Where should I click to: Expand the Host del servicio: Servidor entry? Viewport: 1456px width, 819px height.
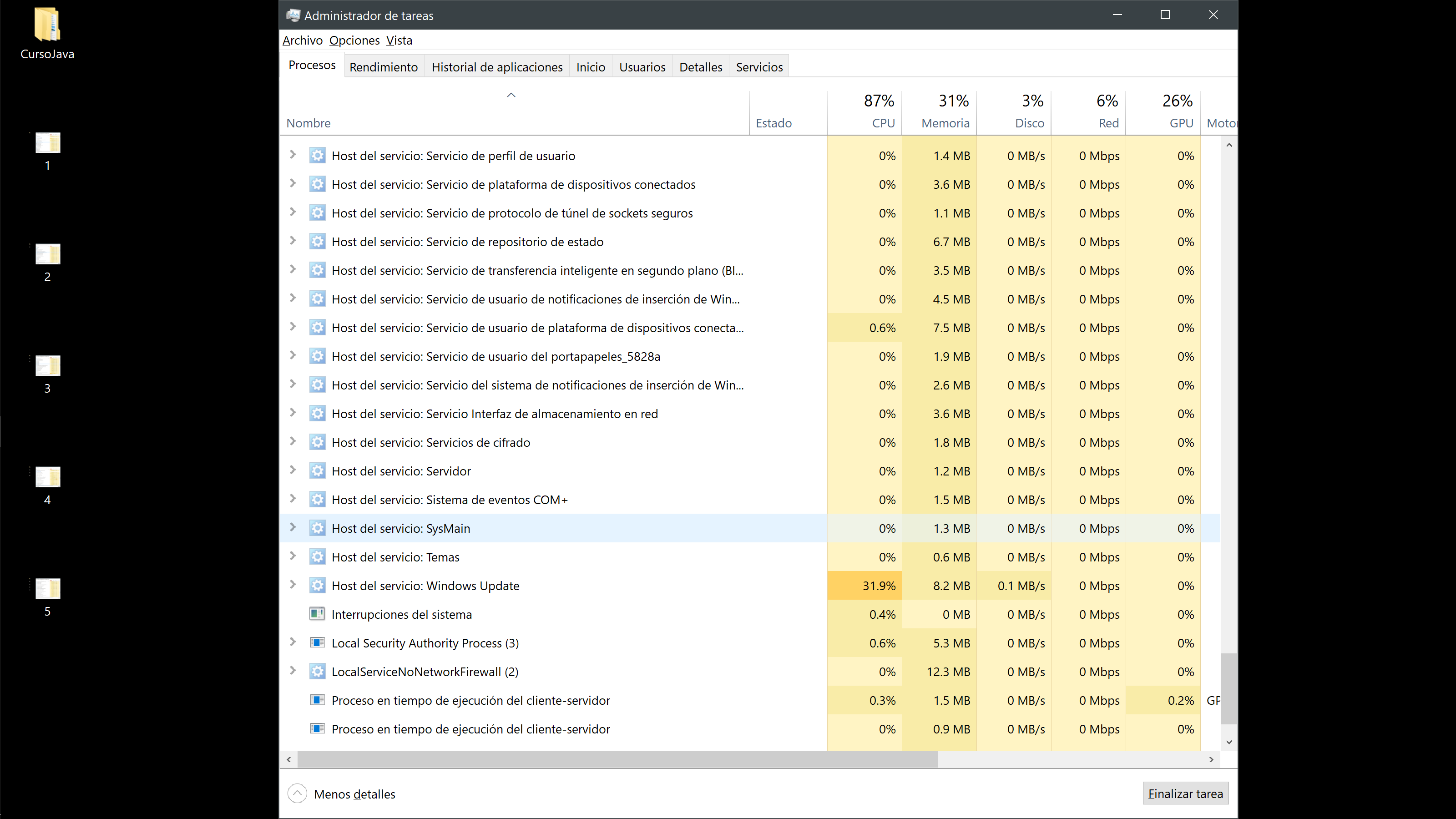pos(293,470)
